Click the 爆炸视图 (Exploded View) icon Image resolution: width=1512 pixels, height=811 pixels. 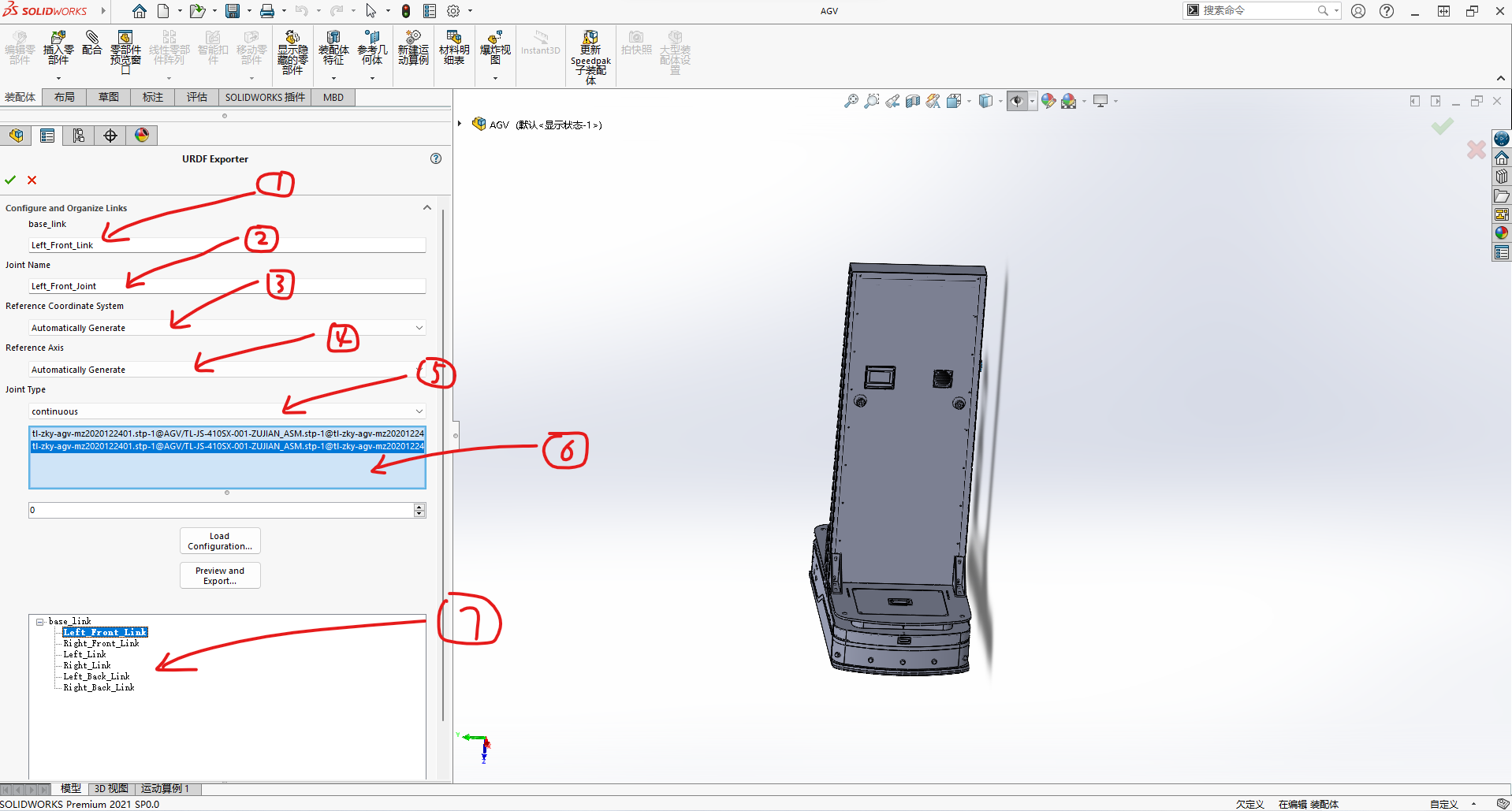(495, 49)
